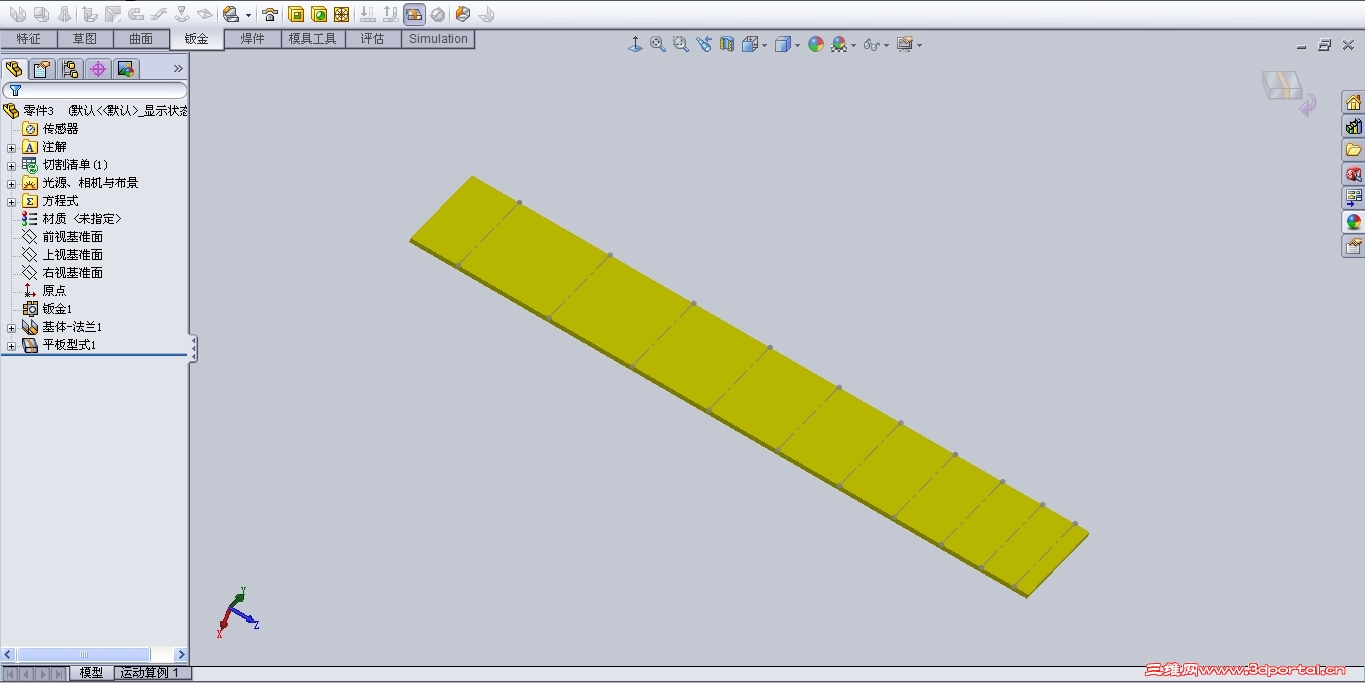Switch to the 曲面 tab
This screenshot has height=683, width=1365.
tap(141, 39)
